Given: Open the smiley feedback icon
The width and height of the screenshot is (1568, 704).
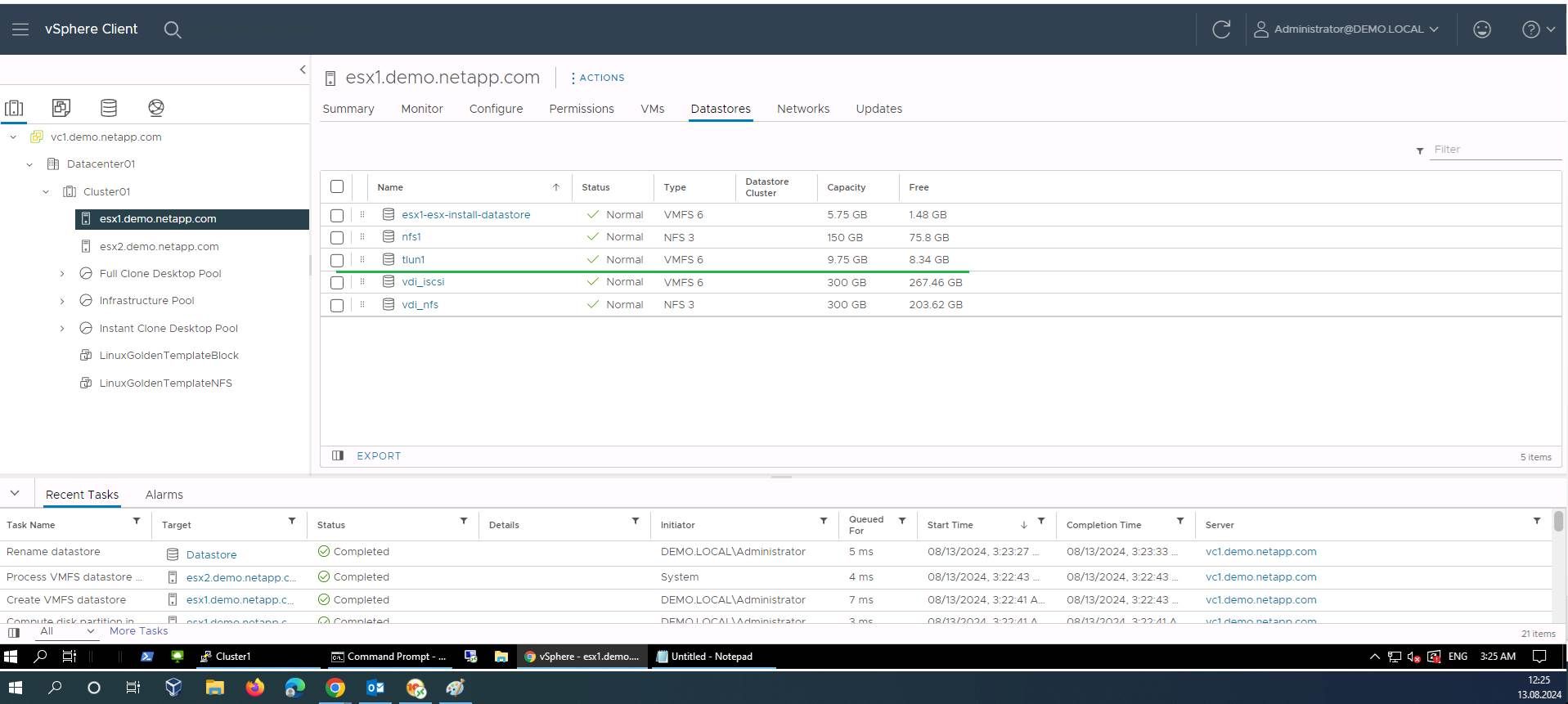Looking at the screenshot, I should 1481,29.
